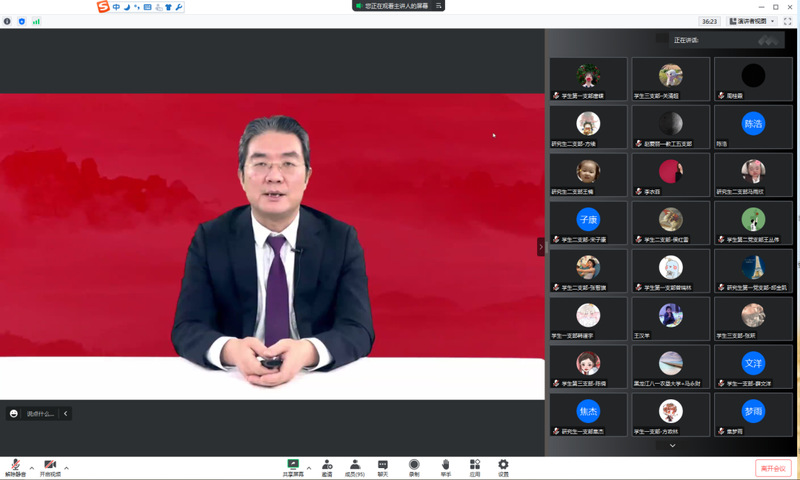Image resolution: width=800 pixels, height=480 pixels.
Task: Enter full screen mode icon
Action: pos(787,20)
